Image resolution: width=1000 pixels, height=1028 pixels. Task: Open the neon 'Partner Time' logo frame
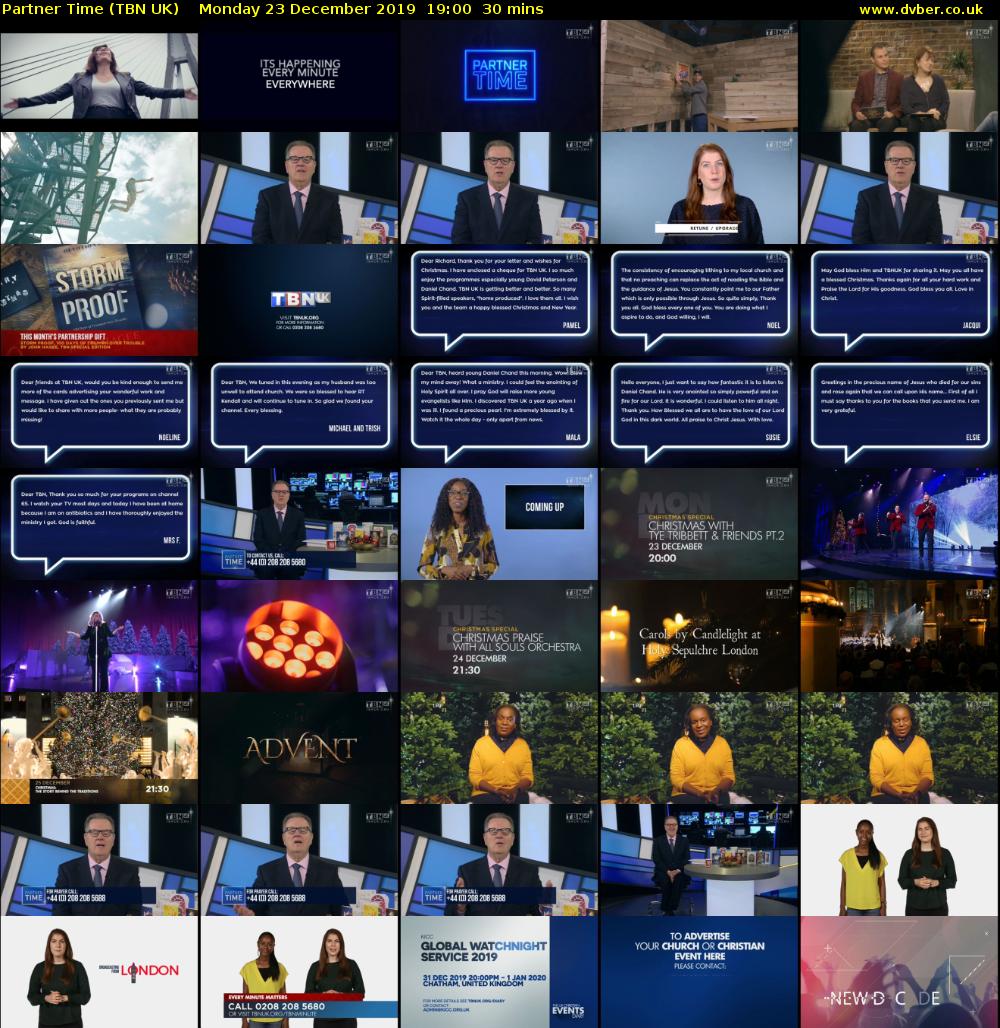500,75
